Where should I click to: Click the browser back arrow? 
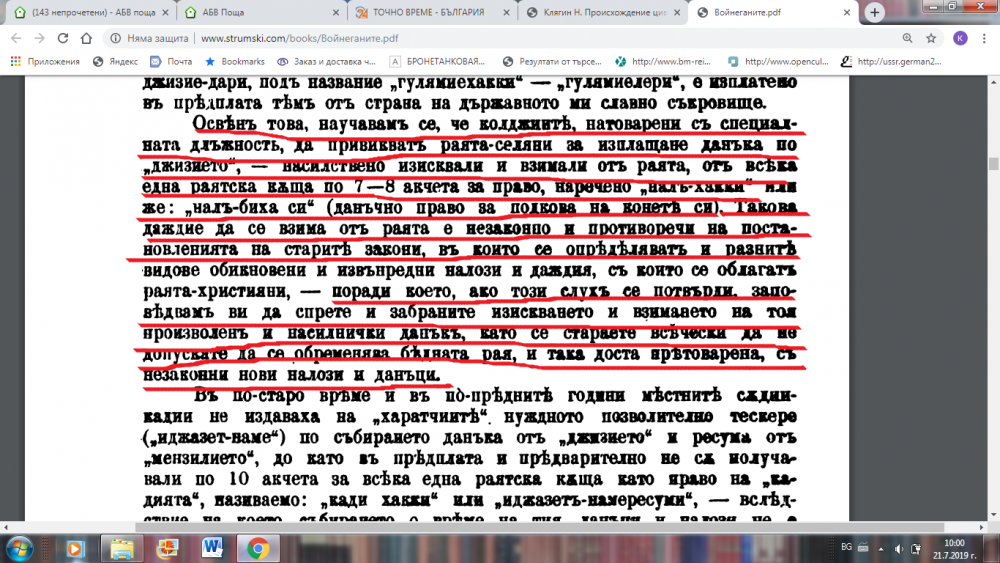point(16,39)
